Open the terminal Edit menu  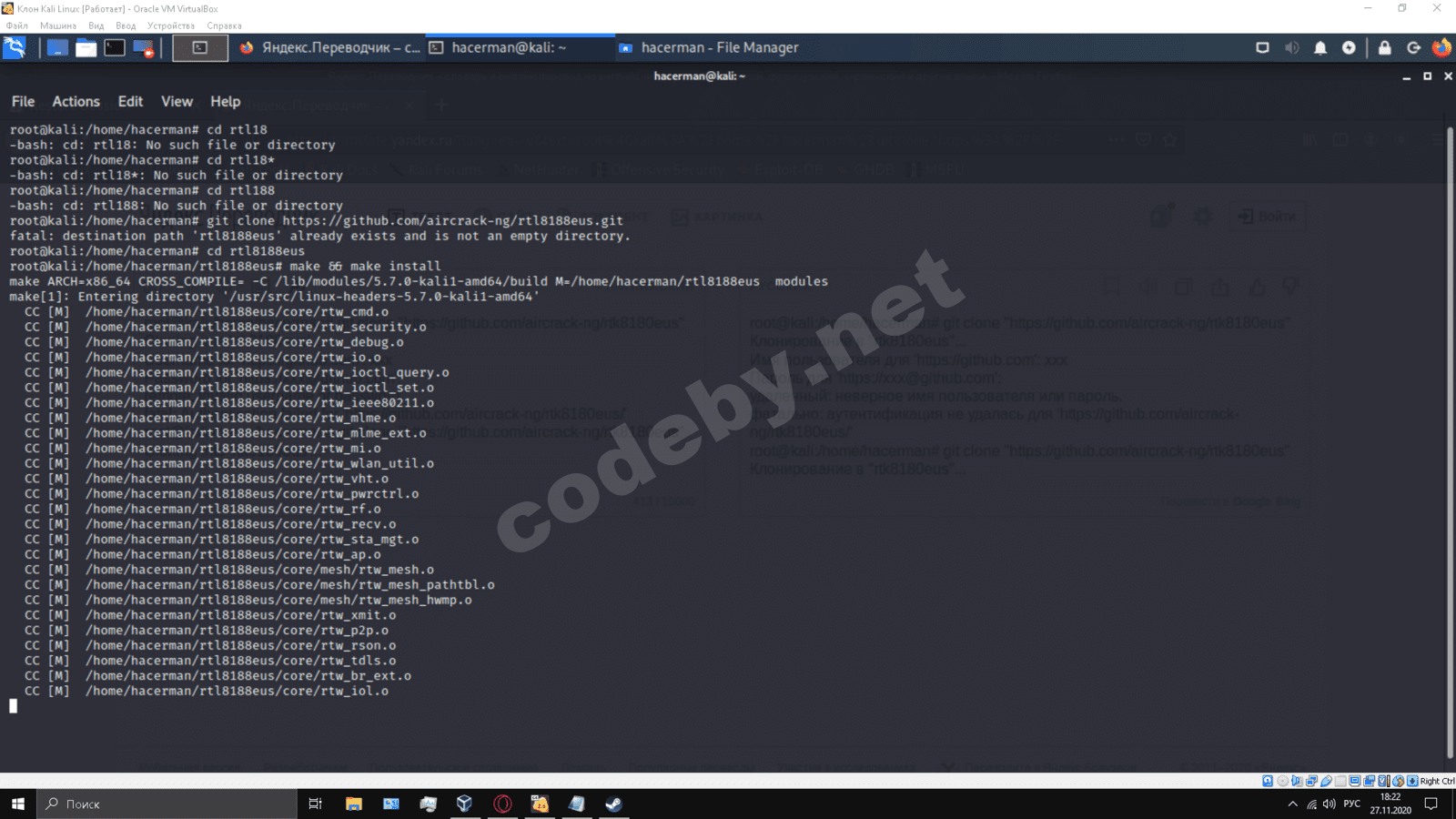click(130, 101)
